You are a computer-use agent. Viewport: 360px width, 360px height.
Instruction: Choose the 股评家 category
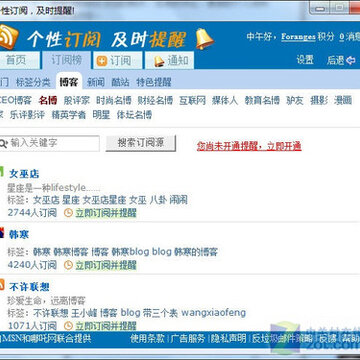(77, 100)
